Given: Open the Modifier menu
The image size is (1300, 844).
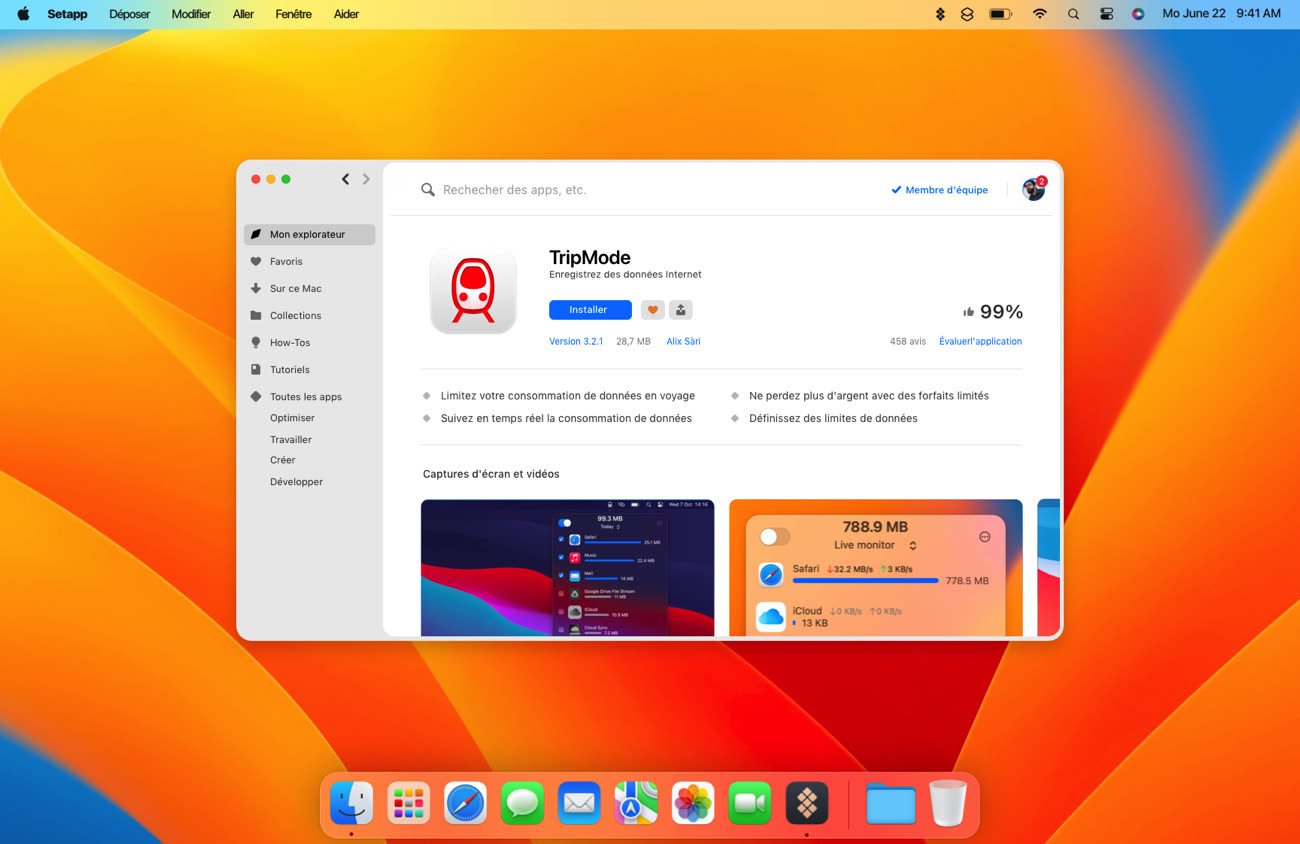Looking at the screenshot, I should coord(191,14).
